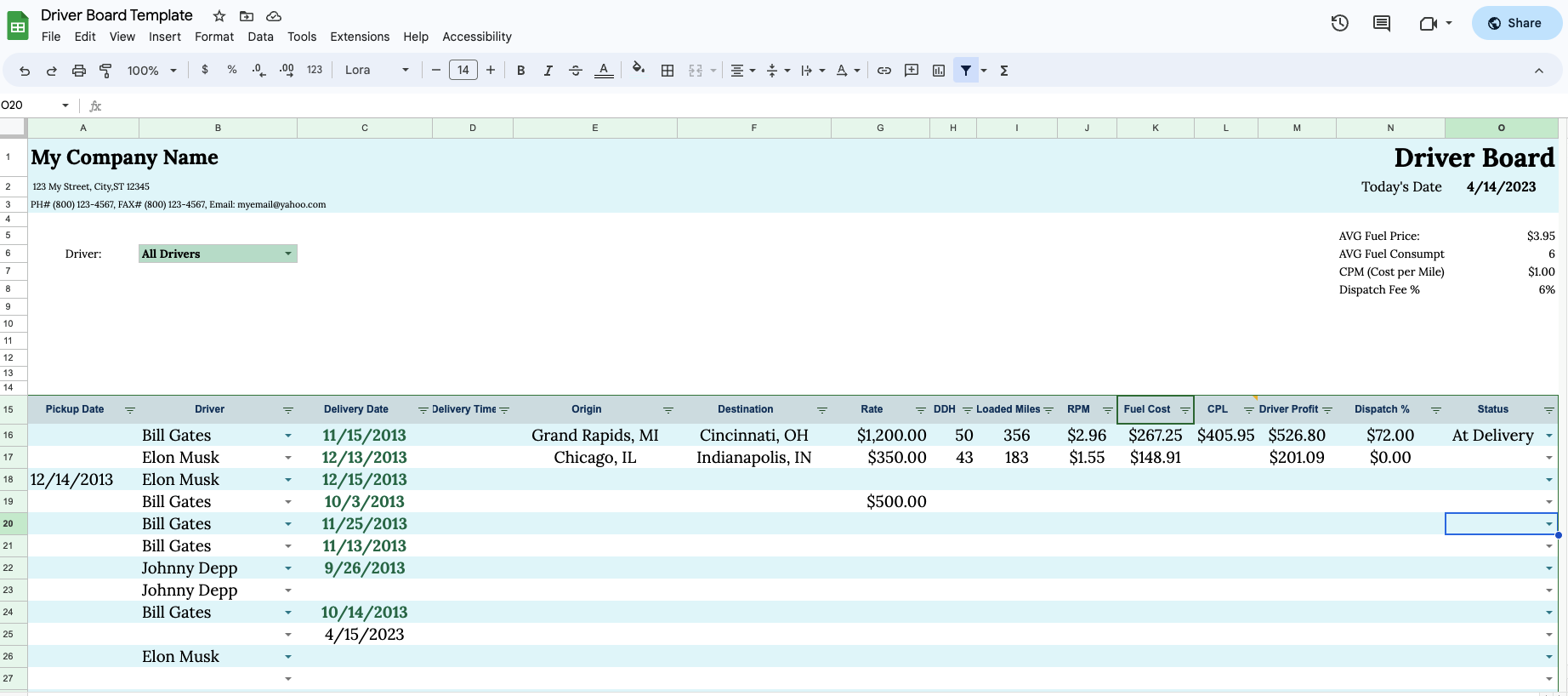Open the Fill color picker

pos(639,71)
